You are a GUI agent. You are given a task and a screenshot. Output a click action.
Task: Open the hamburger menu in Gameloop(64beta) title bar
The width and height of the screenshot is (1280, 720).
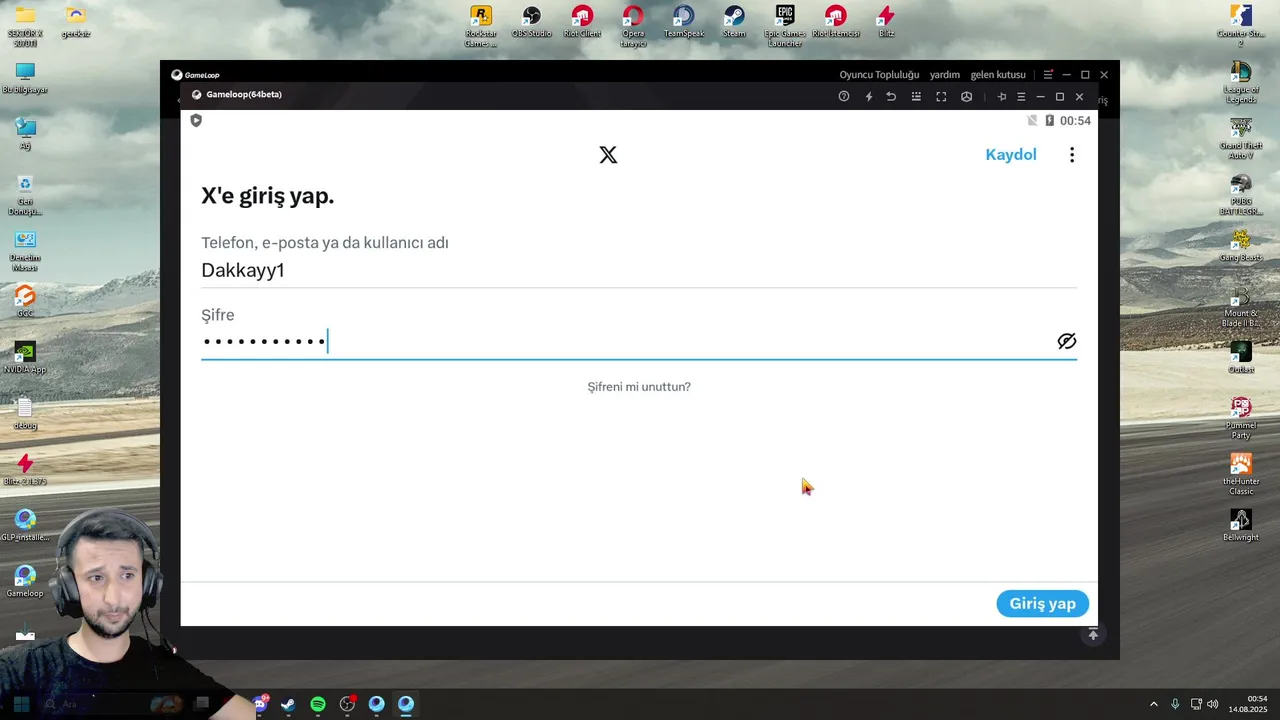(1021, 97)
